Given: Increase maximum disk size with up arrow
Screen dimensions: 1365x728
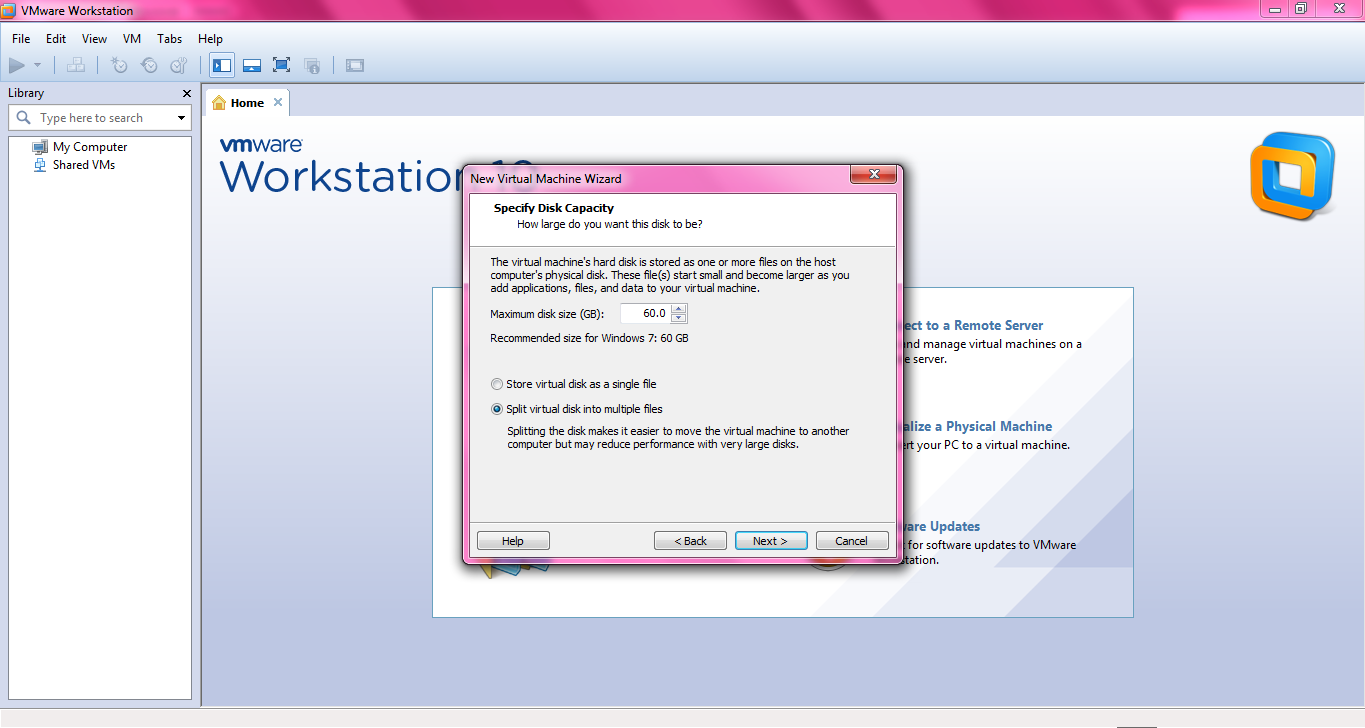Looking at the screenshot, I should (x=679, y=309).
